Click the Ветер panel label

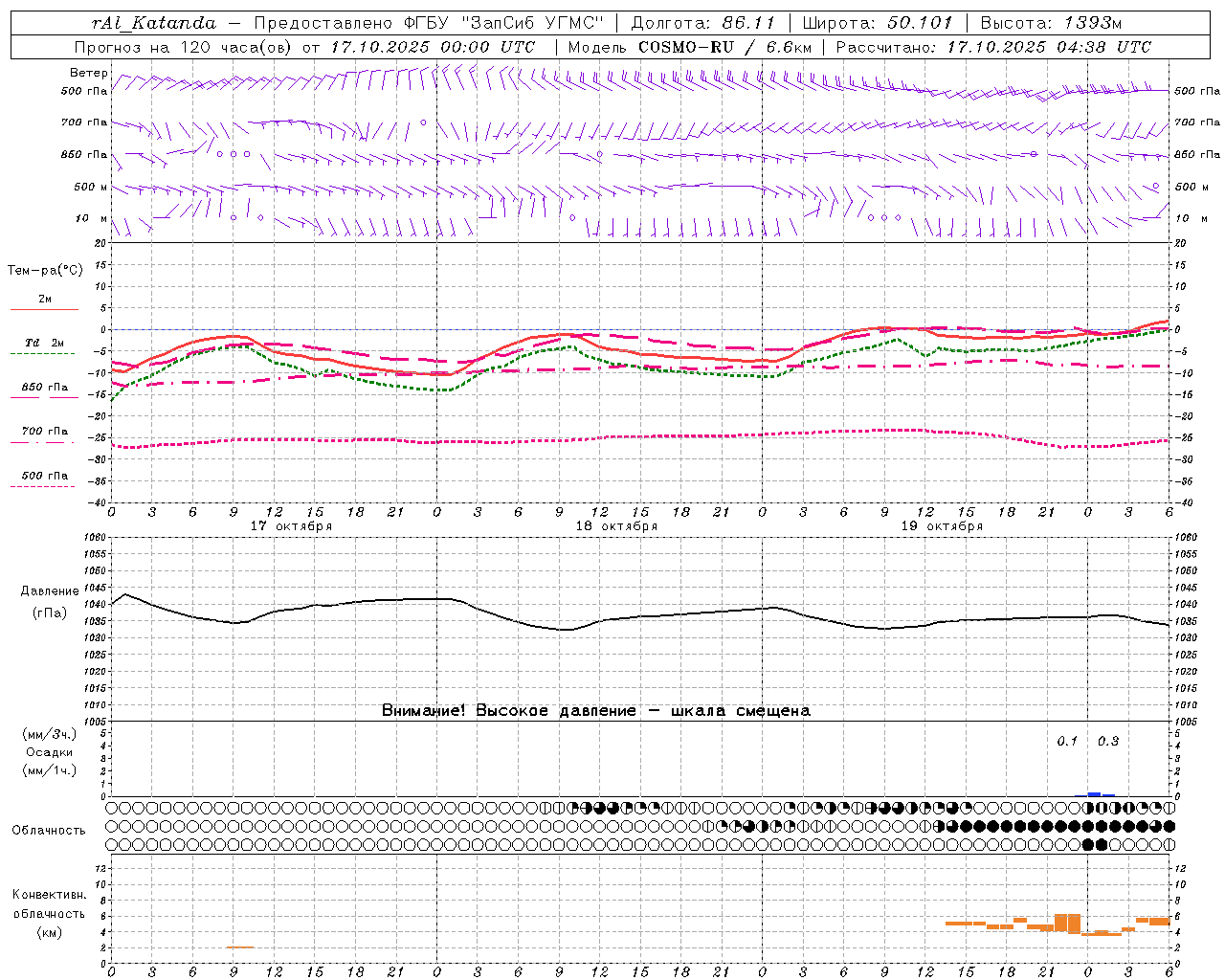pos(89,73)
